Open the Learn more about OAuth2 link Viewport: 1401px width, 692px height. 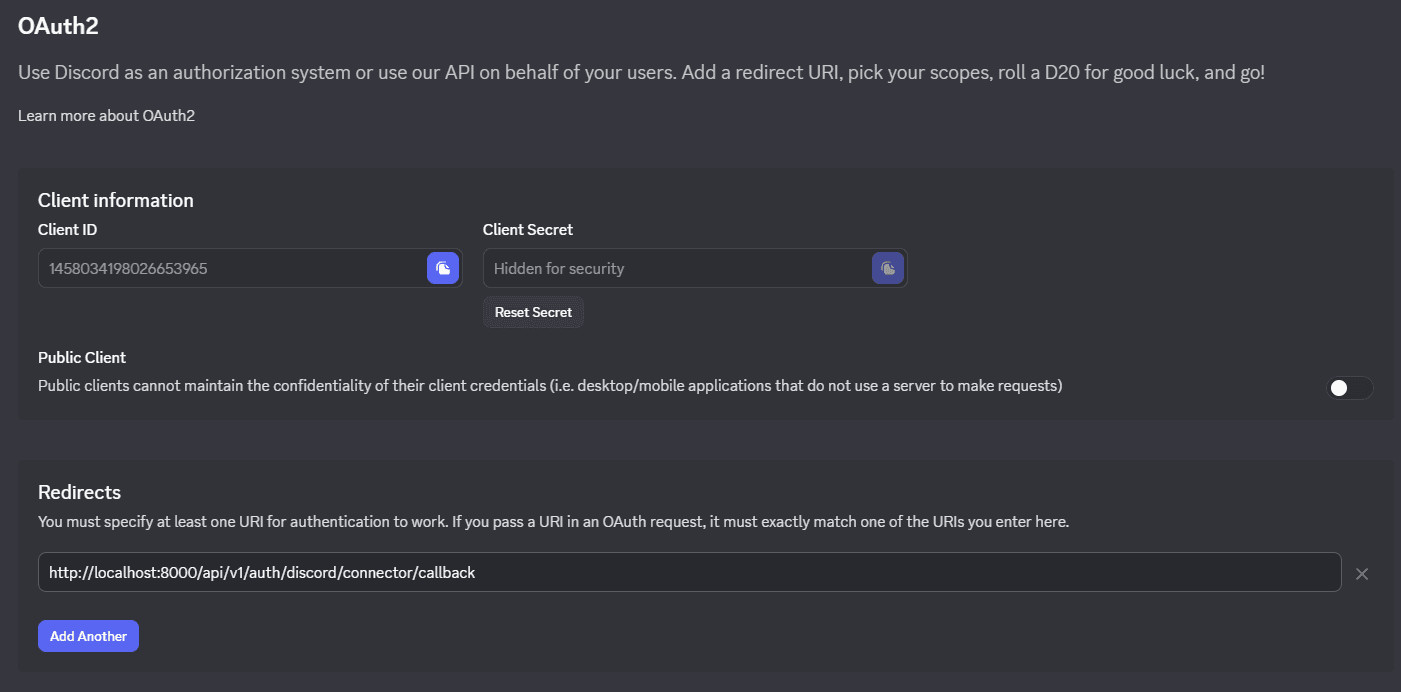click(x=105, y=115)
